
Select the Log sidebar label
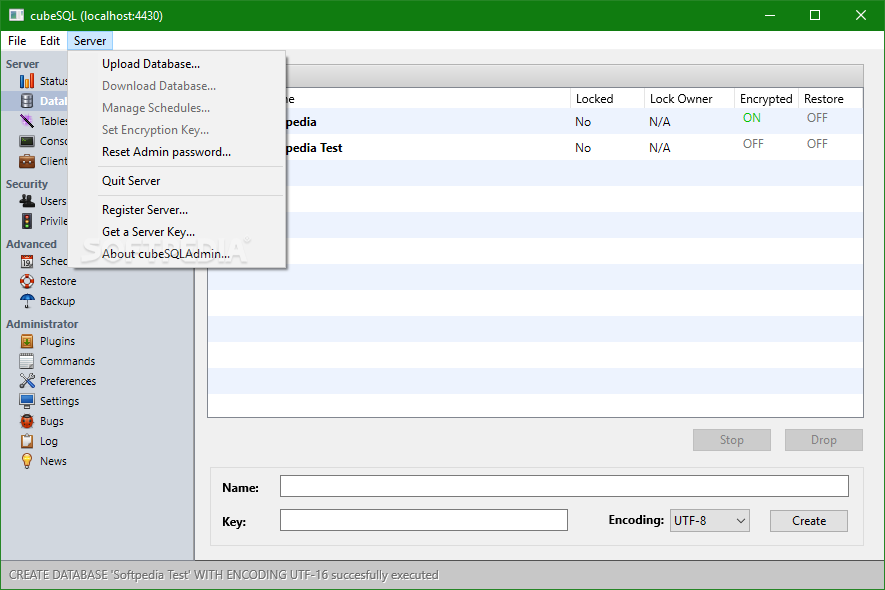pos(49,441)
